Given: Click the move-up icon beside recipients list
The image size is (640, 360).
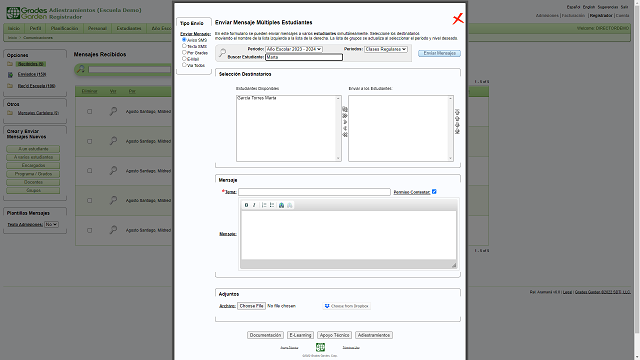Looking at the screenshot, I should click(x=457, y=118).
